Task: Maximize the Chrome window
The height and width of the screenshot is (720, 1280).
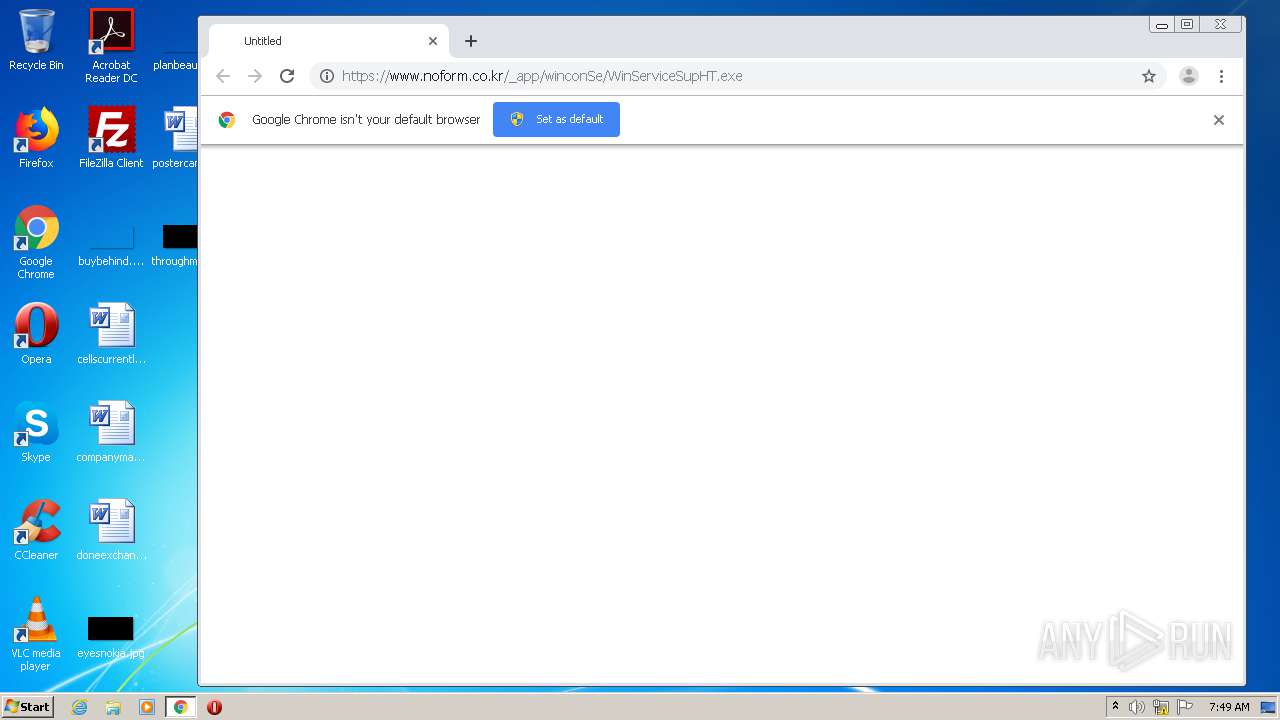Action: click(1187, 25)
